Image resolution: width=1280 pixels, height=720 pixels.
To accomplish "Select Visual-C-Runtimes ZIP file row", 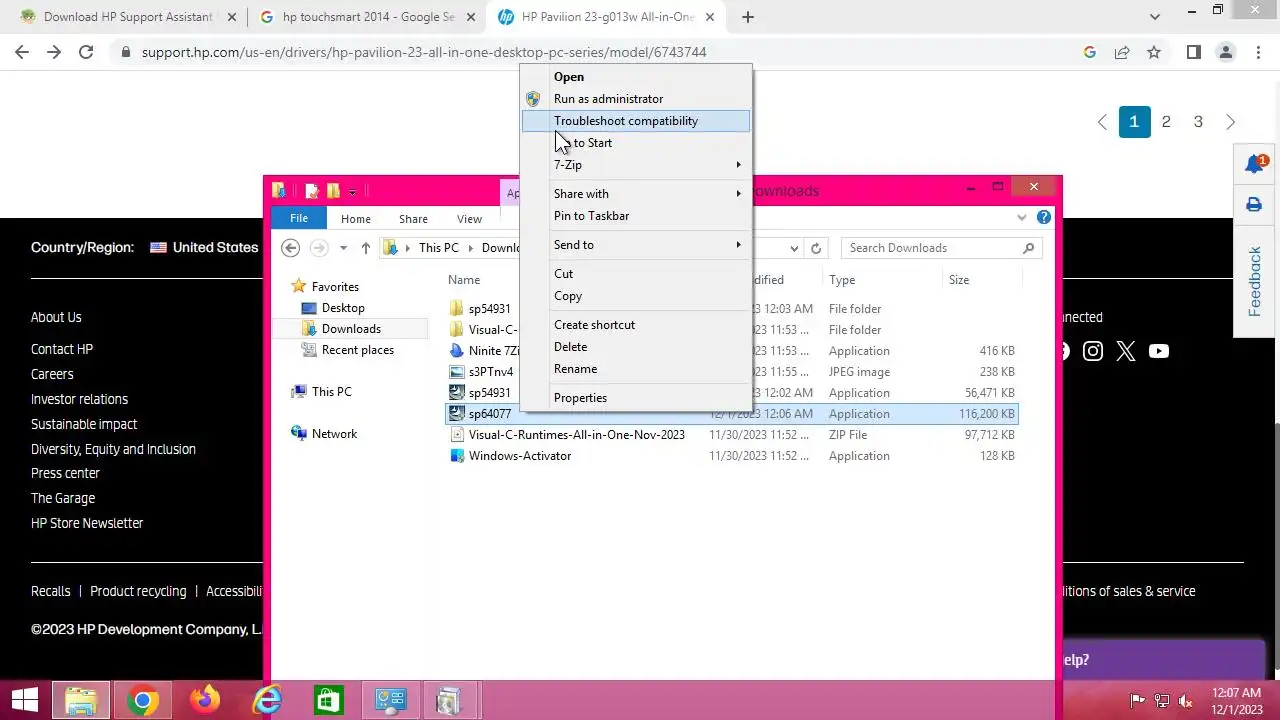I will (x=732, y=435).
